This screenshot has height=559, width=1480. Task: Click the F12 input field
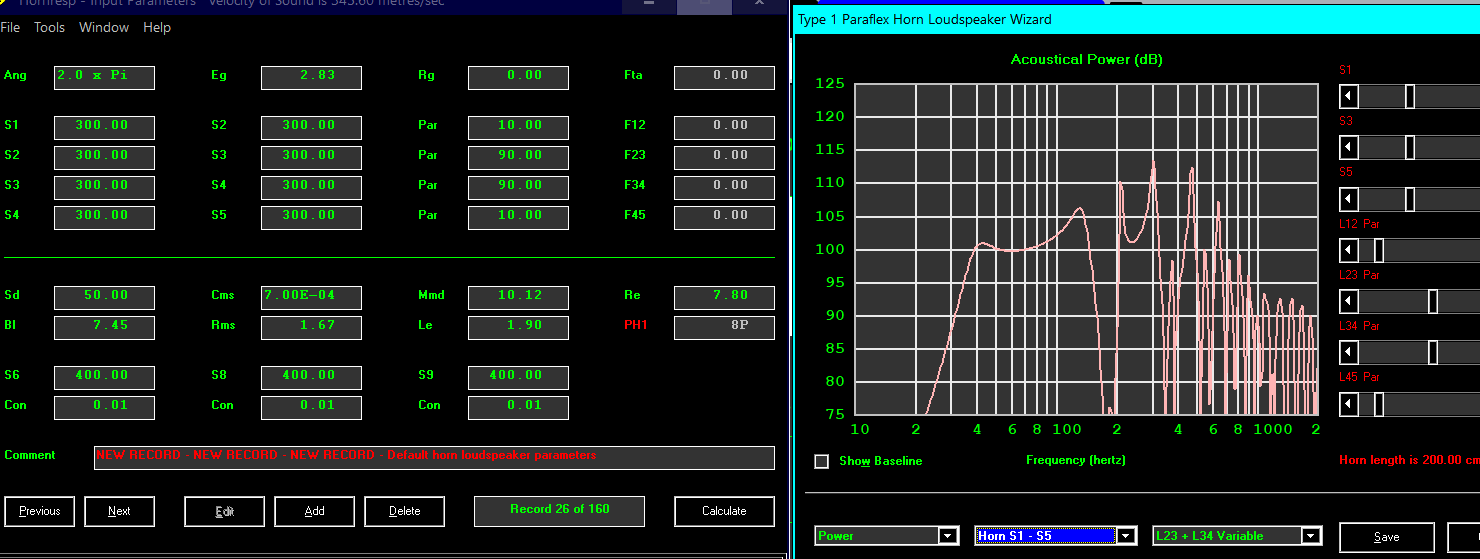click(724, 127)
